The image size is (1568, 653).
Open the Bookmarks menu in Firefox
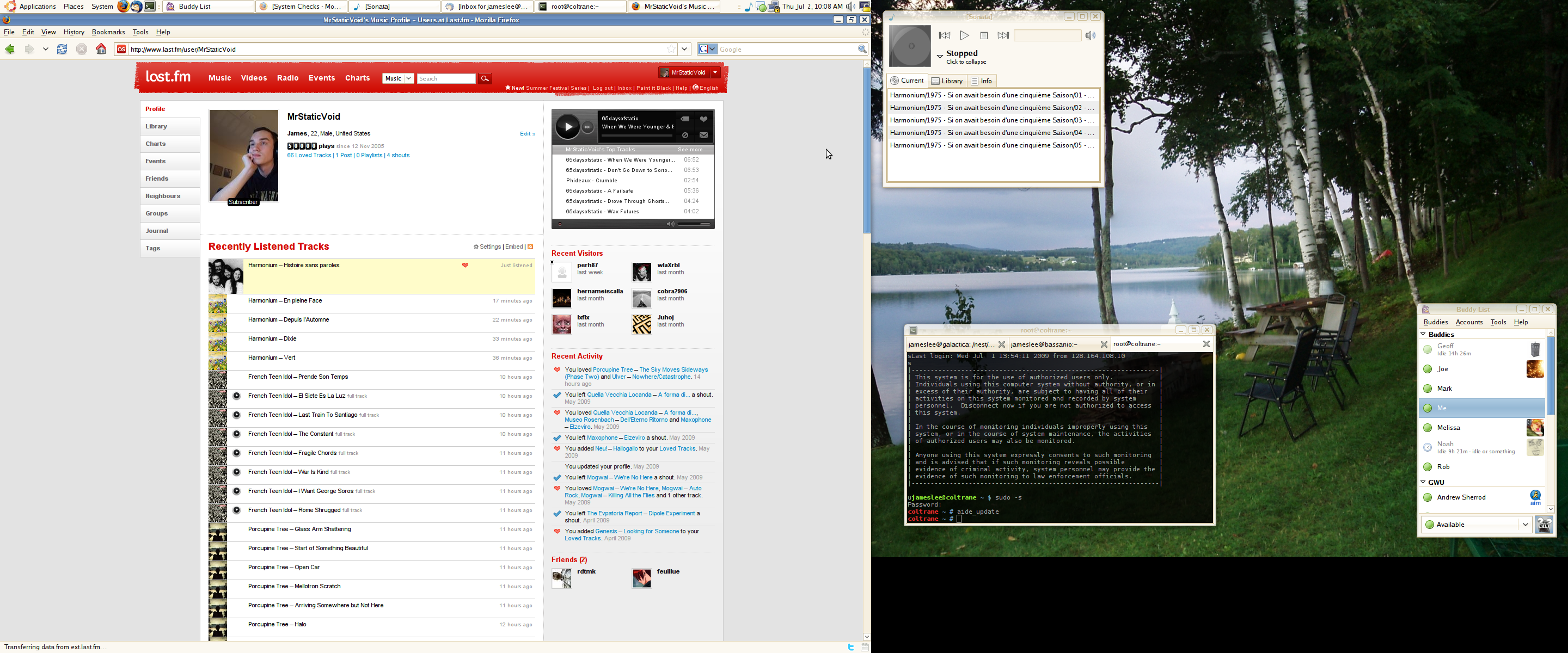click(108, 32)
